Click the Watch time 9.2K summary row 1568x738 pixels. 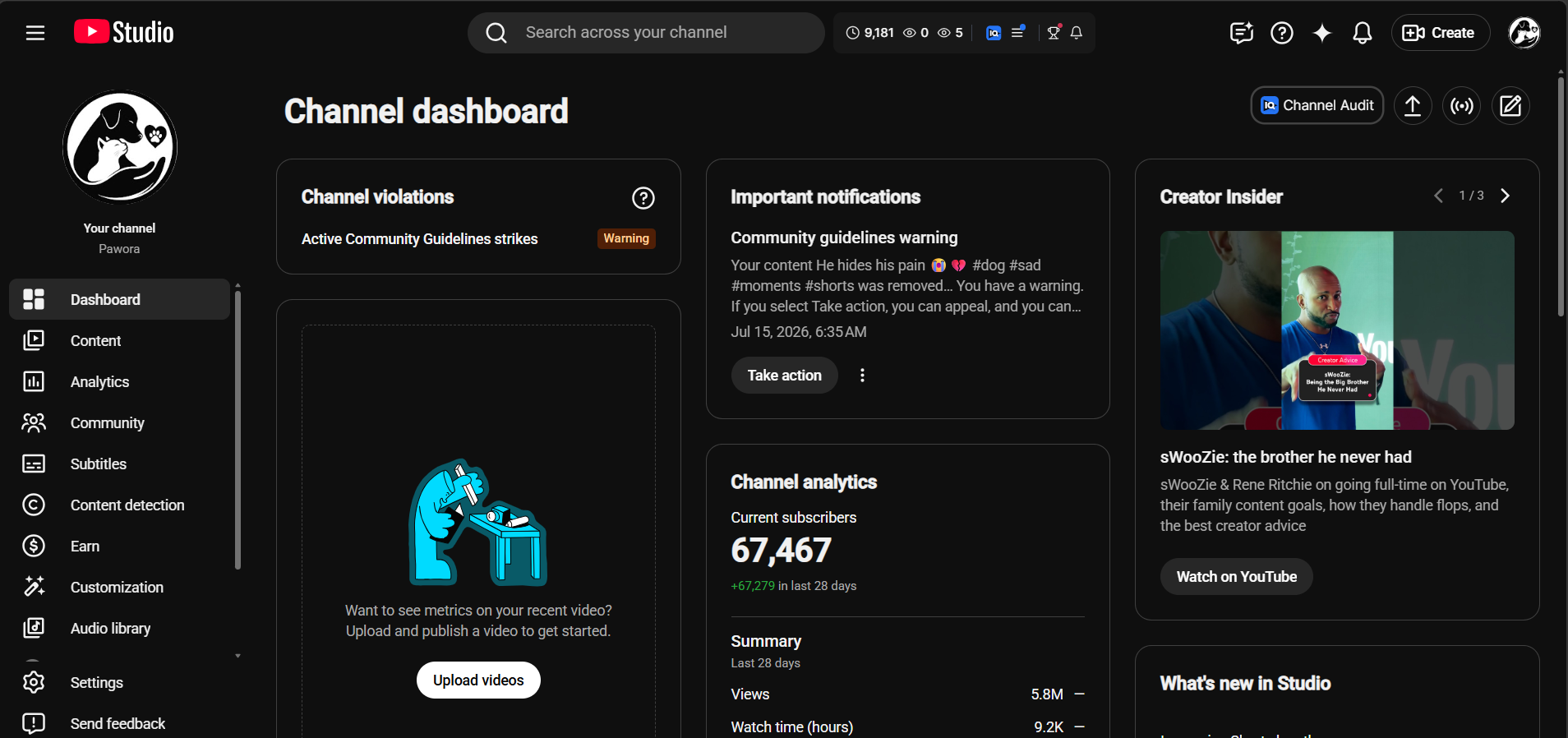pos(908,727)
